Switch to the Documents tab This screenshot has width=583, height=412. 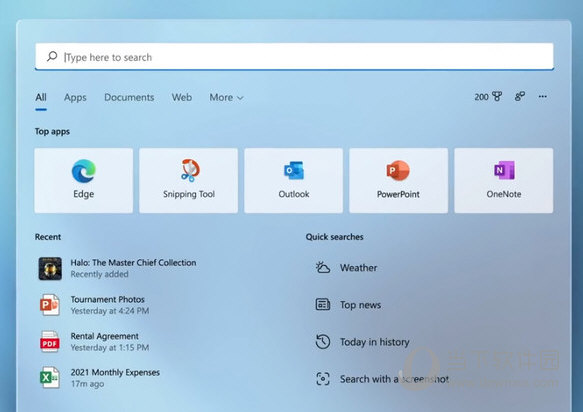(x=129, y=97)
